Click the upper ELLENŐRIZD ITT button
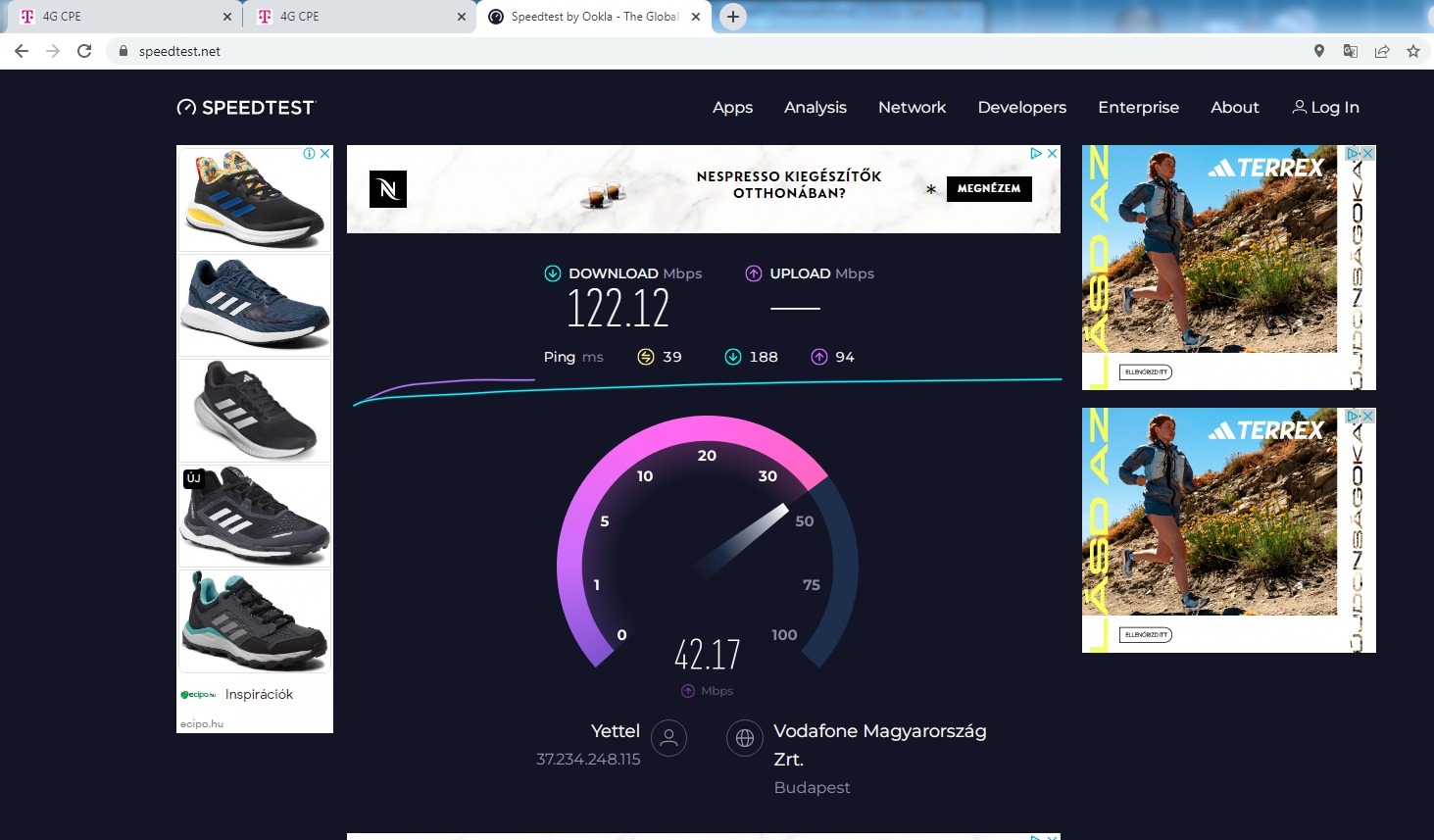The height and width of the screenshot is (840, 1434). 1146,372
